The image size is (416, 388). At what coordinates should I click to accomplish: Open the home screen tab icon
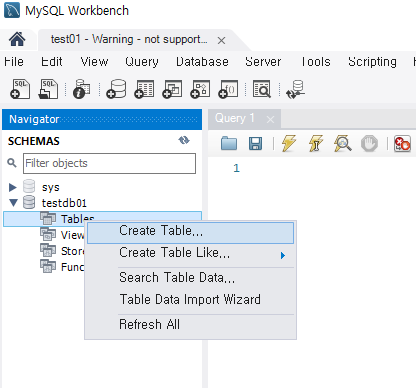17,39
